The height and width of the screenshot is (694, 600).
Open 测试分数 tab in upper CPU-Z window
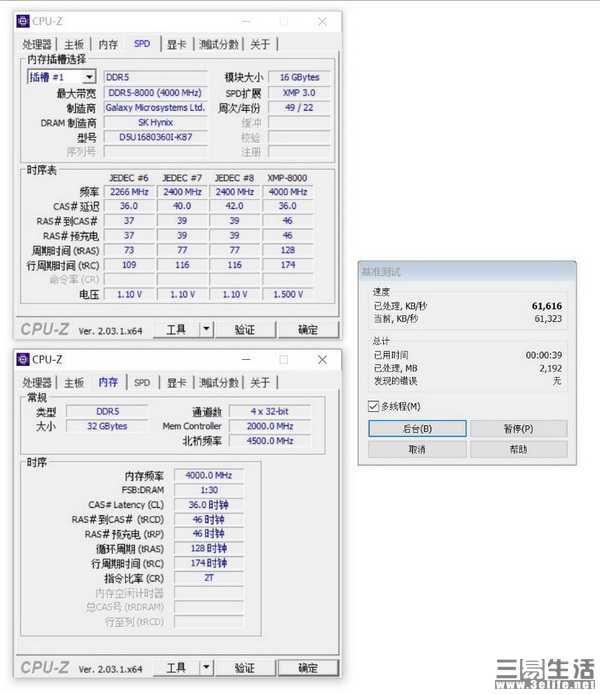coord(218,44)
